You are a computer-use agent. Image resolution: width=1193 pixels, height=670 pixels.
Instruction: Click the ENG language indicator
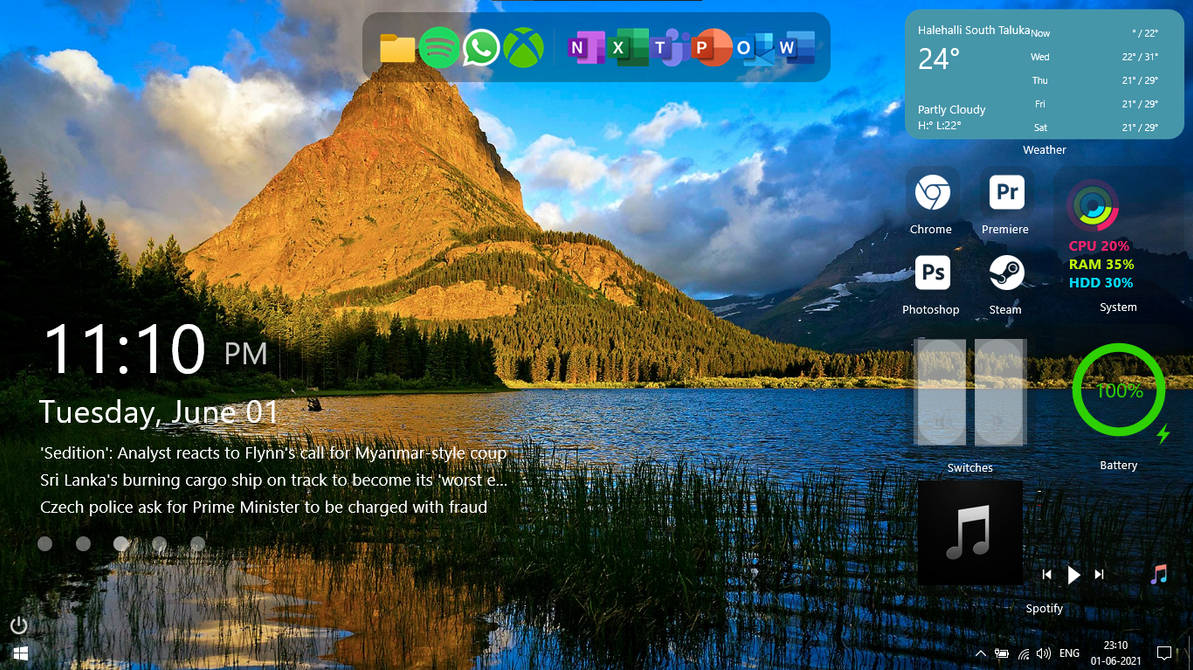point(1069,653)
